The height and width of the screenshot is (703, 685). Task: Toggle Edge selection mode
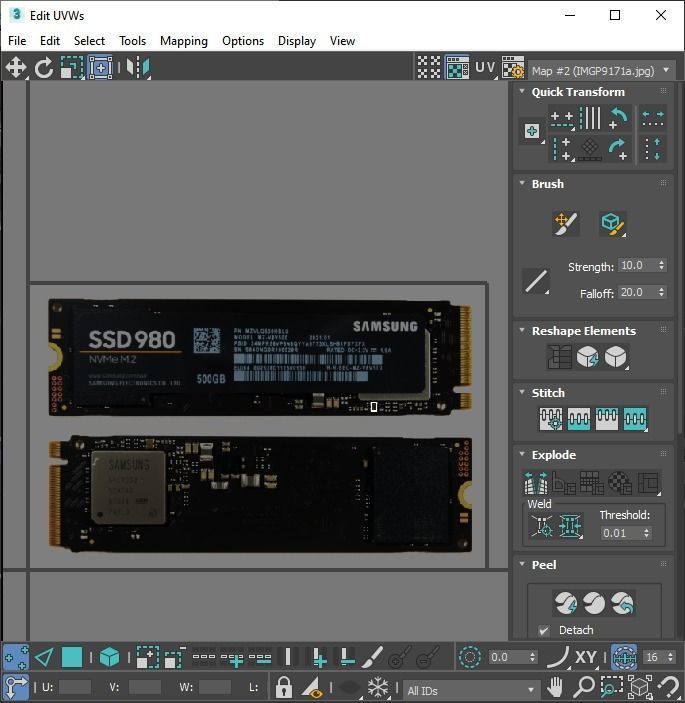pyautogui.click(x=44, y=657)
